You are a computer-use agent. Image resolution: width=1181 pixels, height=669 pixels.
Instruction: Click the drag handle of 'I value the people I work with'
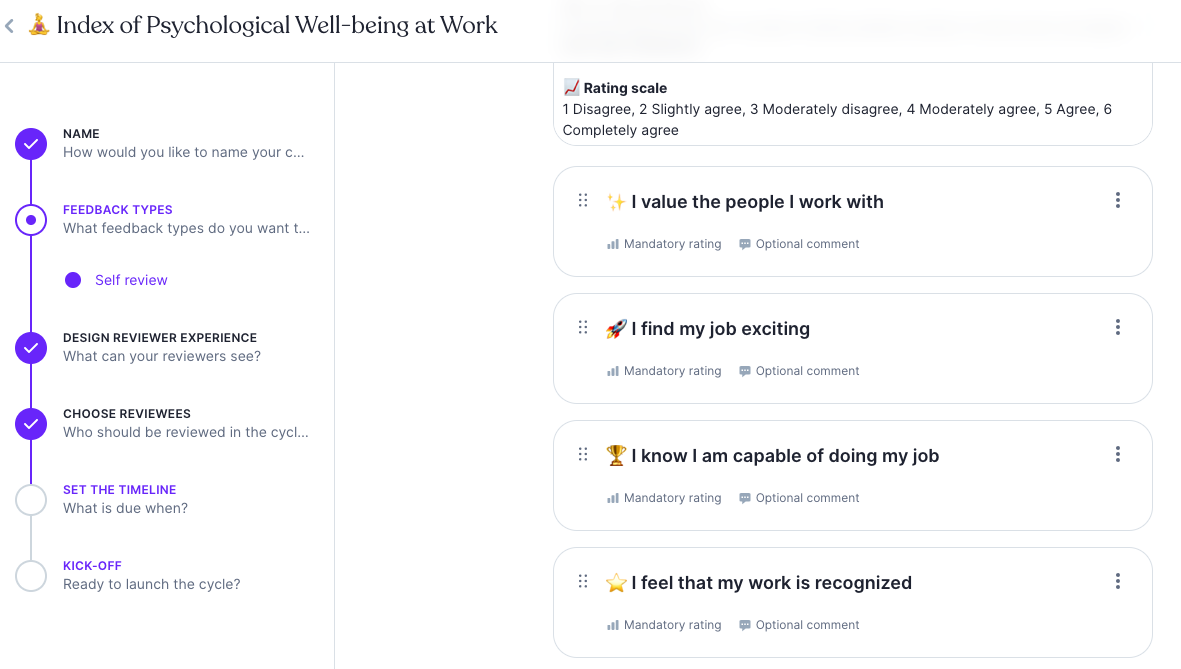pyautogui.click(x=583, y=200)
